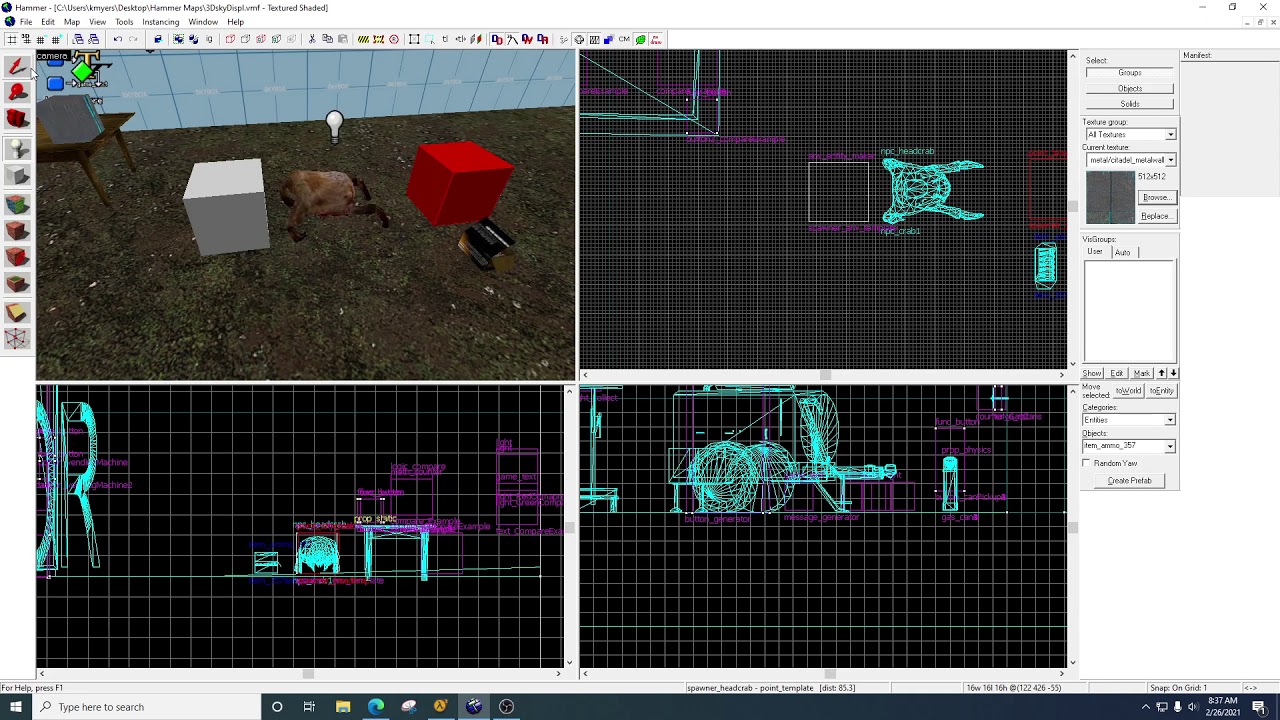Viewport: 1280px width, 720px height.
Task: Move VisGroup up with arrow button
Action: click(x=1162, y=373)
